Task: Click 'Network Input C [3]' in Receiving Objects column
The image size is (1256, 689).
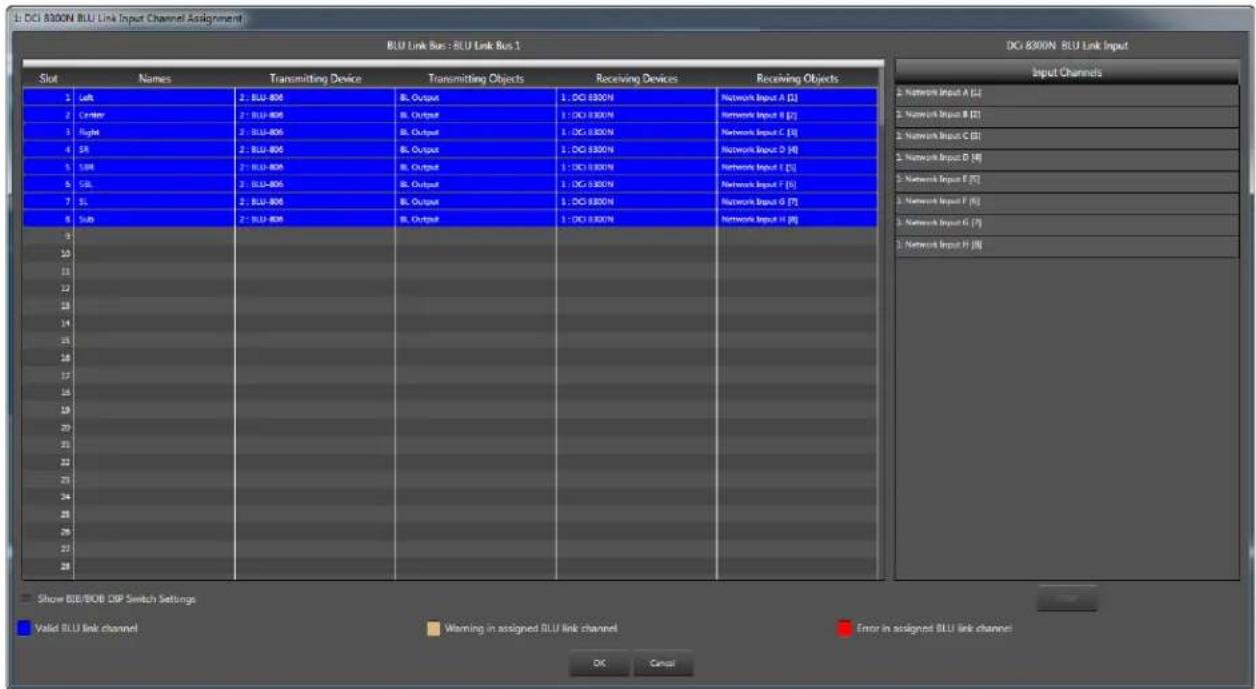Action: pyautogui.click(x=797, y=132)
